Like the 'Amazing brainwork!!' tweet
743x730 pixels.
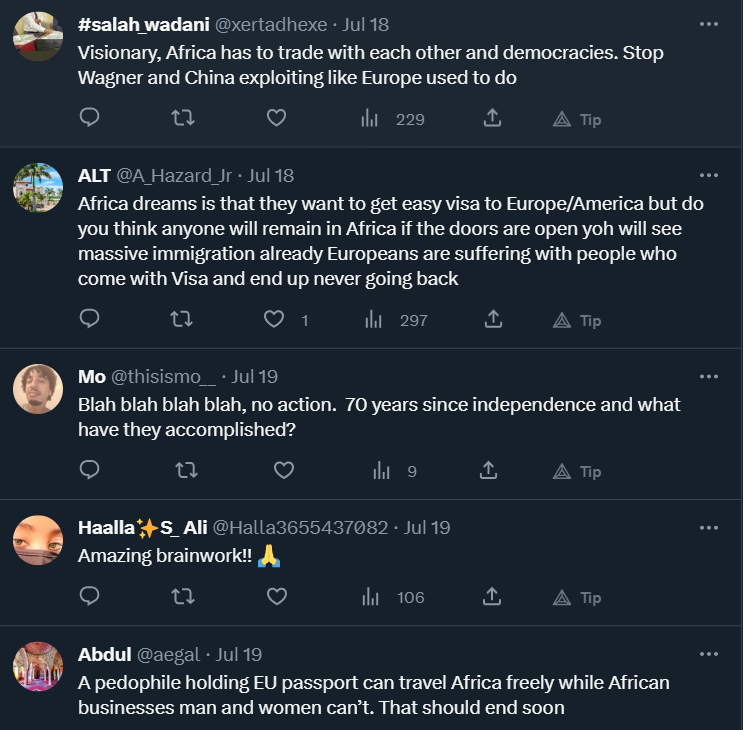click(x=277, y=597)
